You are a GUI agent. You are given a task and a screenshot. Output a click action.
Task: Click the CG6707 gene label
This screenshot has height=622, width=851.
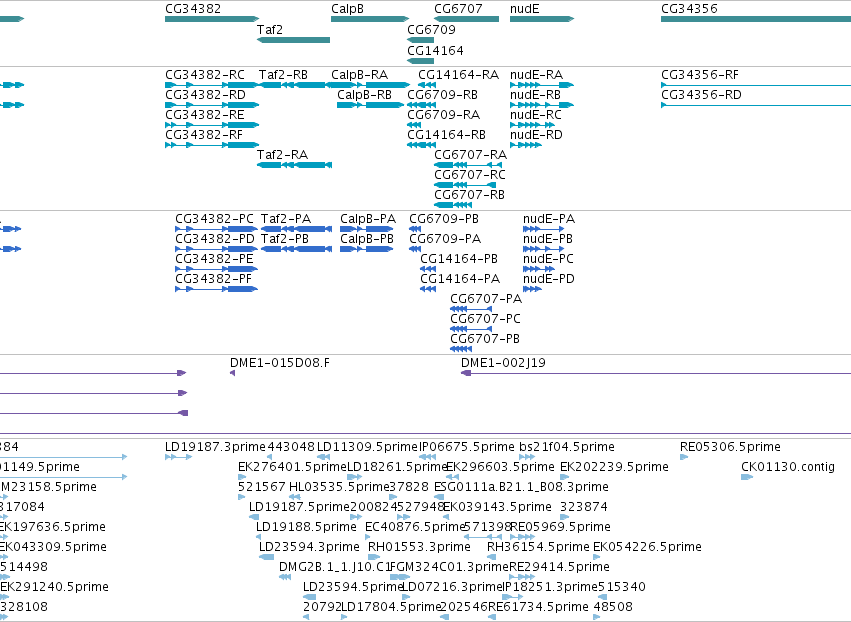[x=458, y=9]
